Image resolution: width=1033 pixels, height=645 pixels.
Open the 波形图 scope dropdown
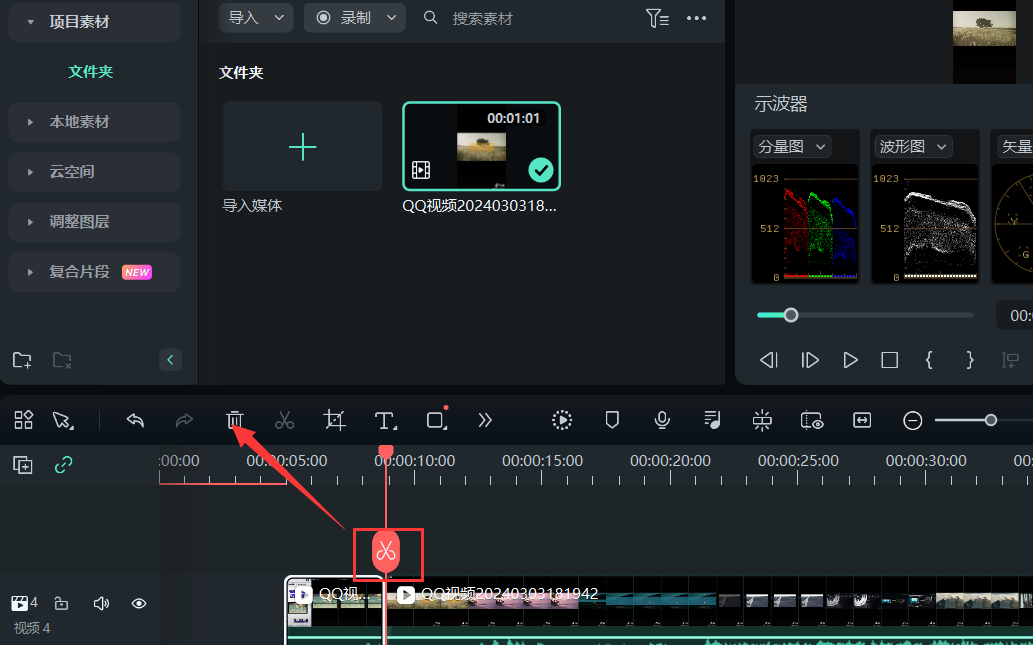tap(912, 146)
